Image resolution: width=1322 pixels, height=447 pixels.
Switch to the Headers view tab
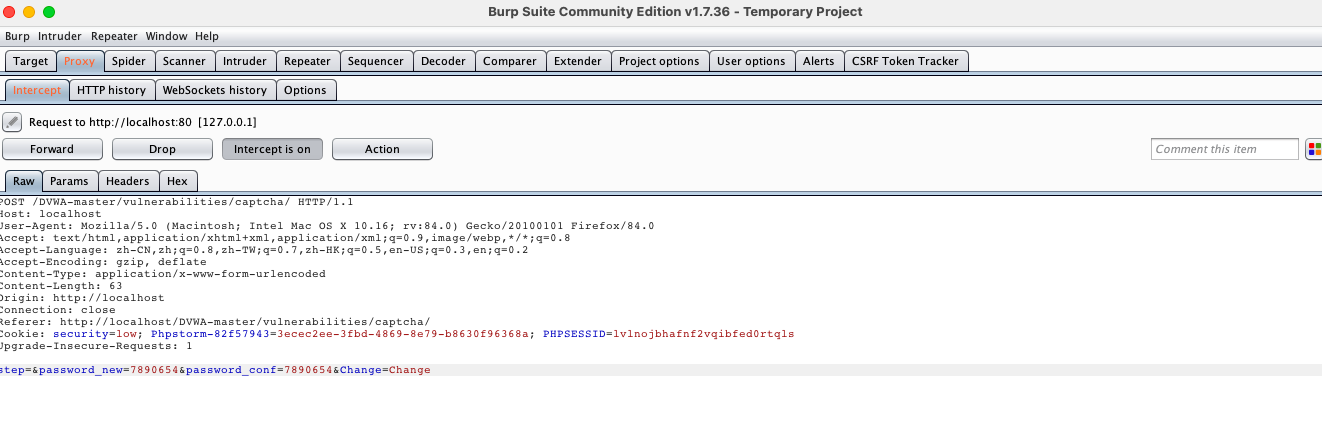(x=128, y=181)
